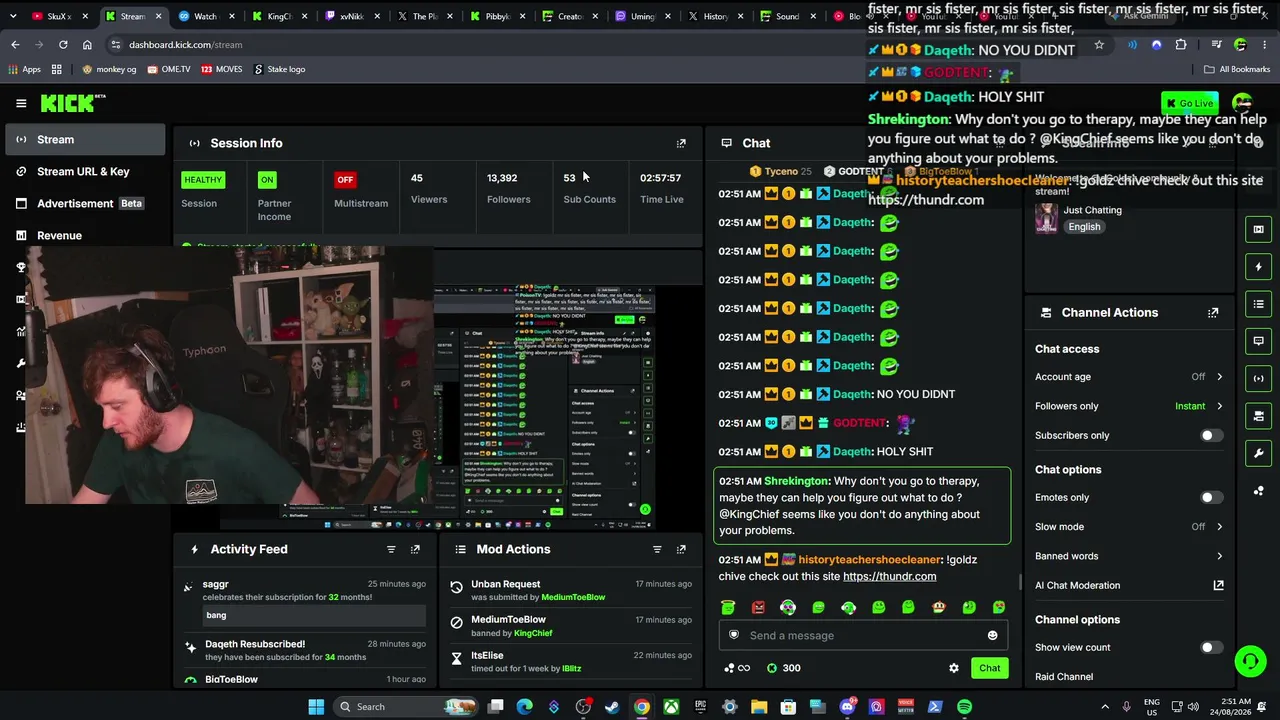Click the lightning icon in right sidebar
The image size is (1280, 720).
tap(1258, 267)
